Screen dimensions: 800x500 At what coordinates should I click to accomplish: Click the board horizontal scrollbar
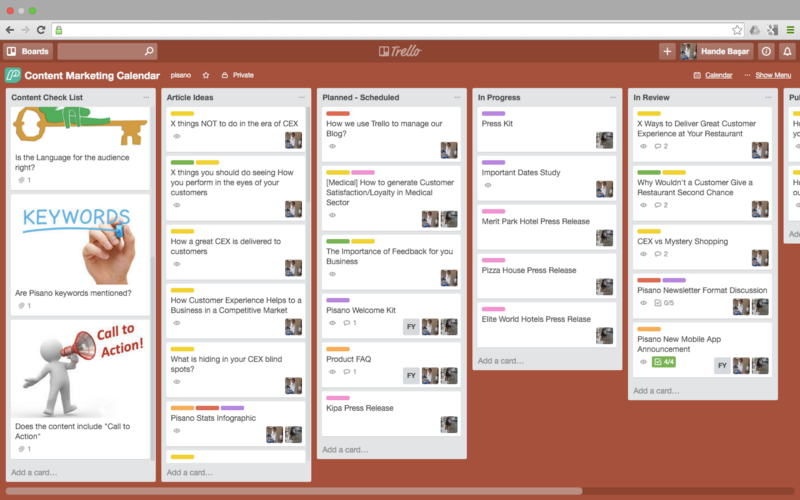[293, 491]
